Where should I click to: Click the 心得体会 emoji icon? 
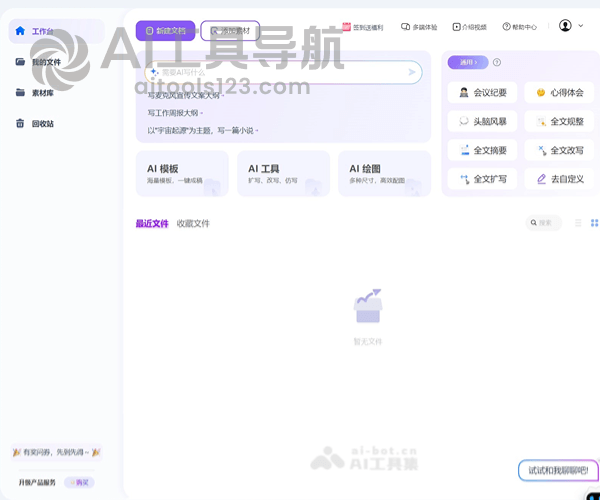[541, 92]
